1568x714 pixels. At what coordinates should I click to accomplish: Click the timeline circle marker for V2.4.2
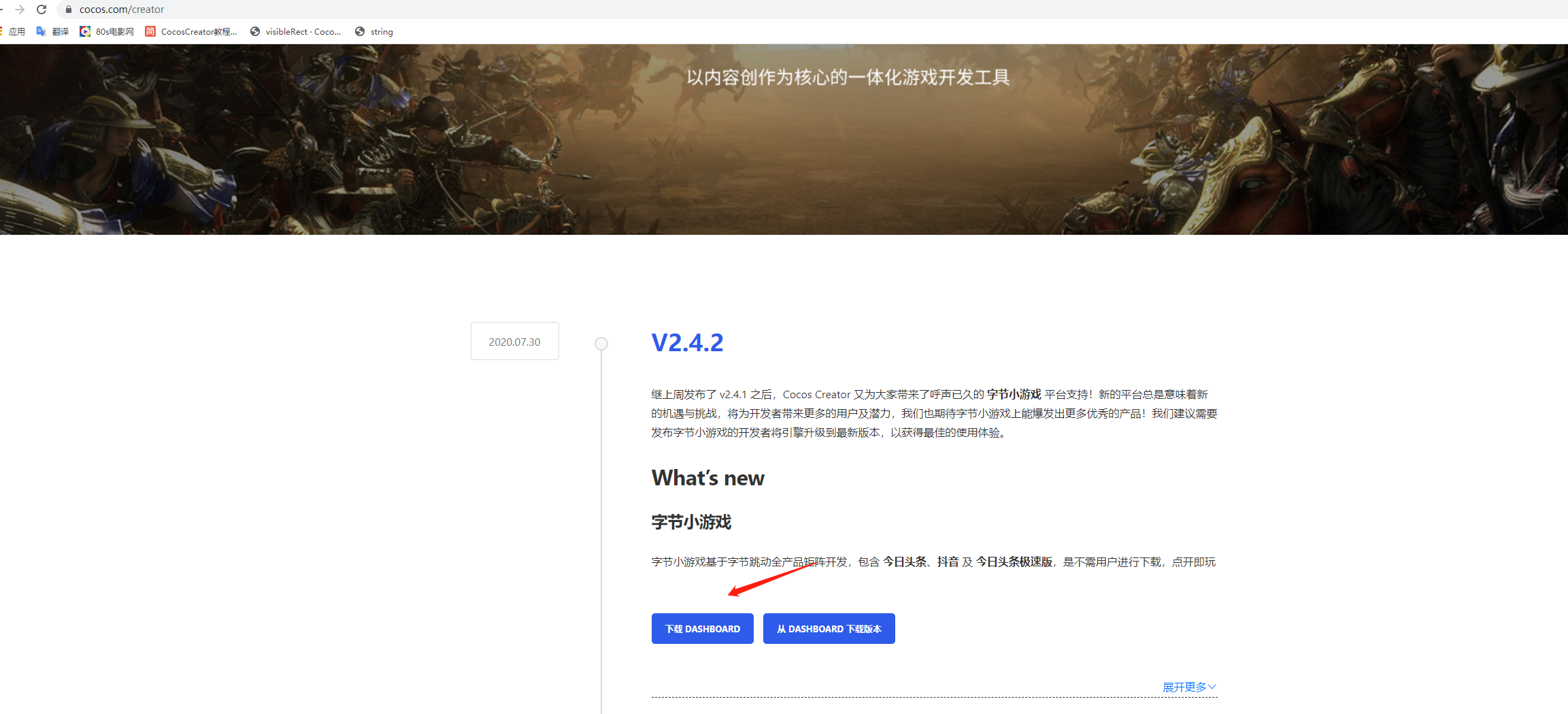click(x=601, y=344)
